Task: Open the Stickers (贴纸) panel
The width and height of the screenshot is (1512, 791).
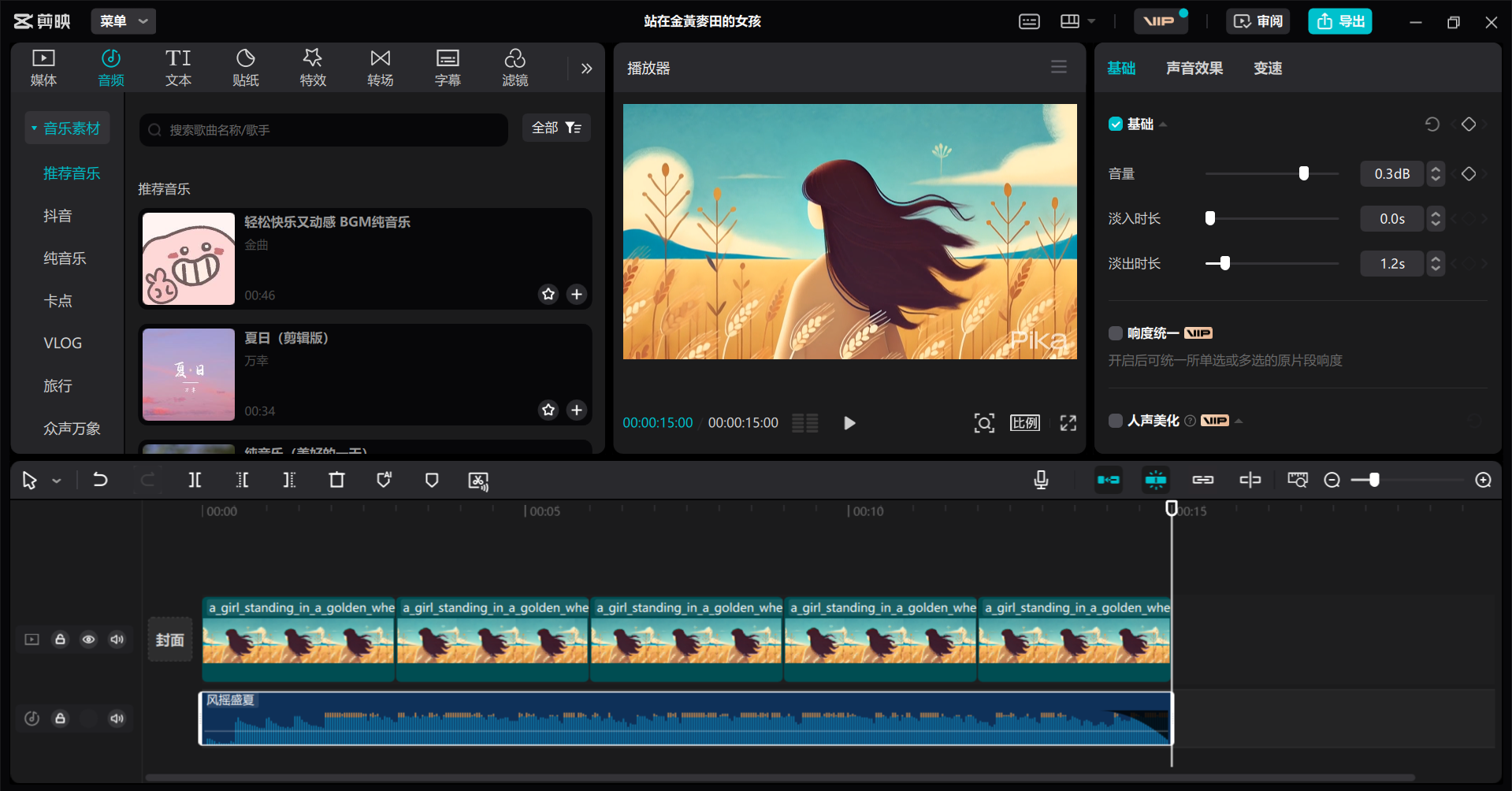Action: 245,68
